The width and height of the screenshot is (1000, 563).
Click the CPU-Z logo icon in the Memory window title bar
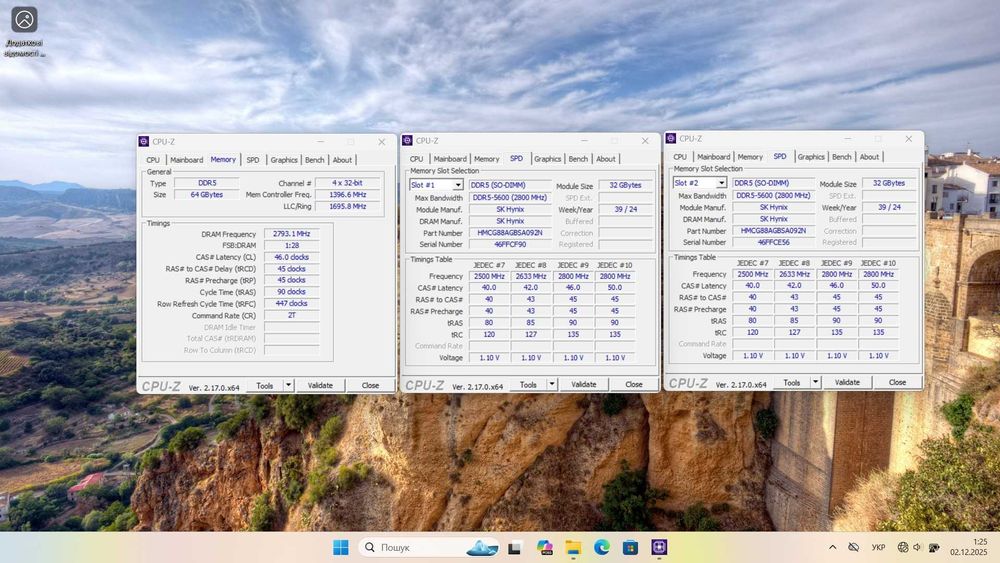pos(143,142)
